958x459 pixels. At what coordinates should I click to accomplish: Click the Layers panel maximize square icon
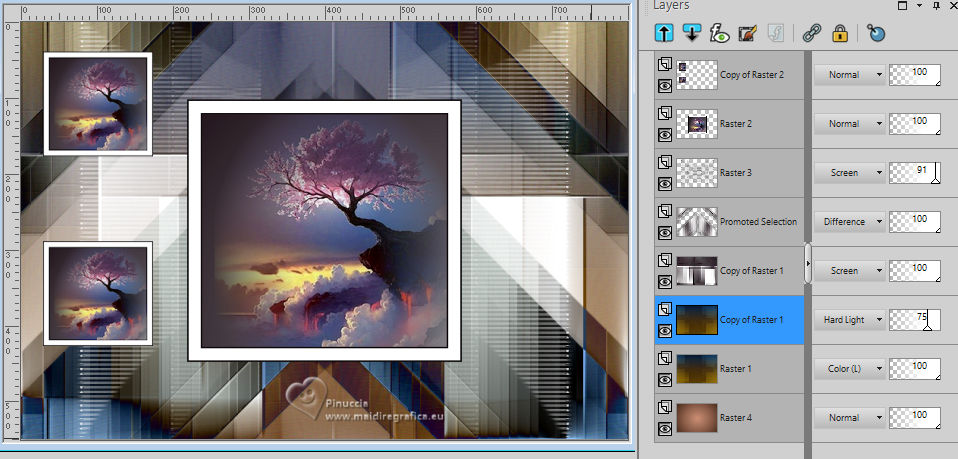(x=902, y=6)
